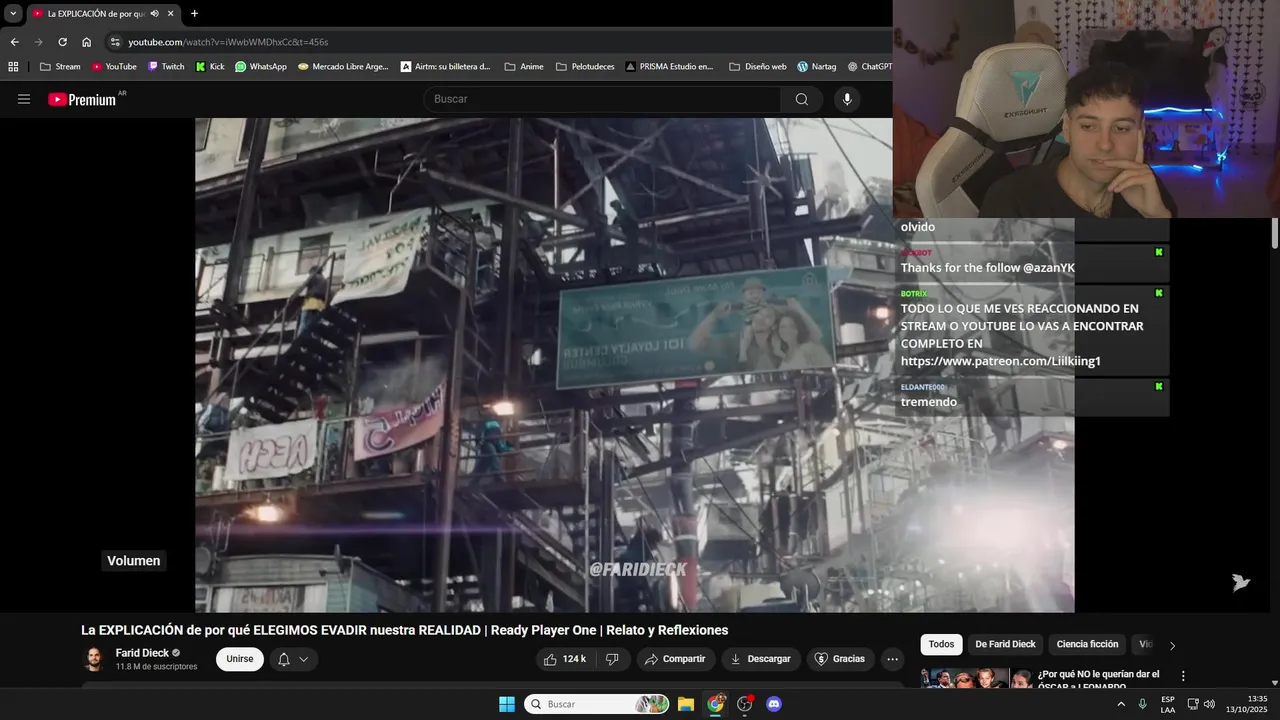Like the video with thumbs up

point(565,659)
